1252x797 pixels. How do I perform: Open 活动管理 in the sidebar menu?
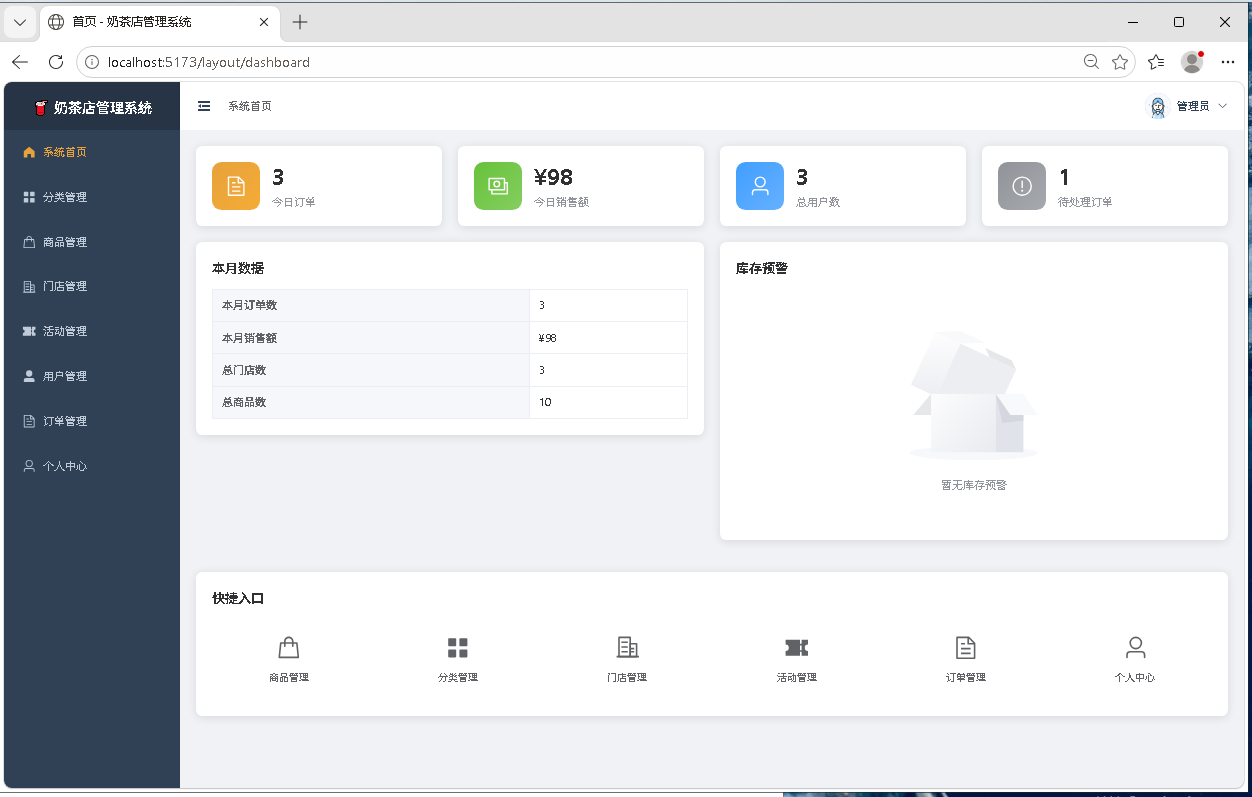(92, 331)
